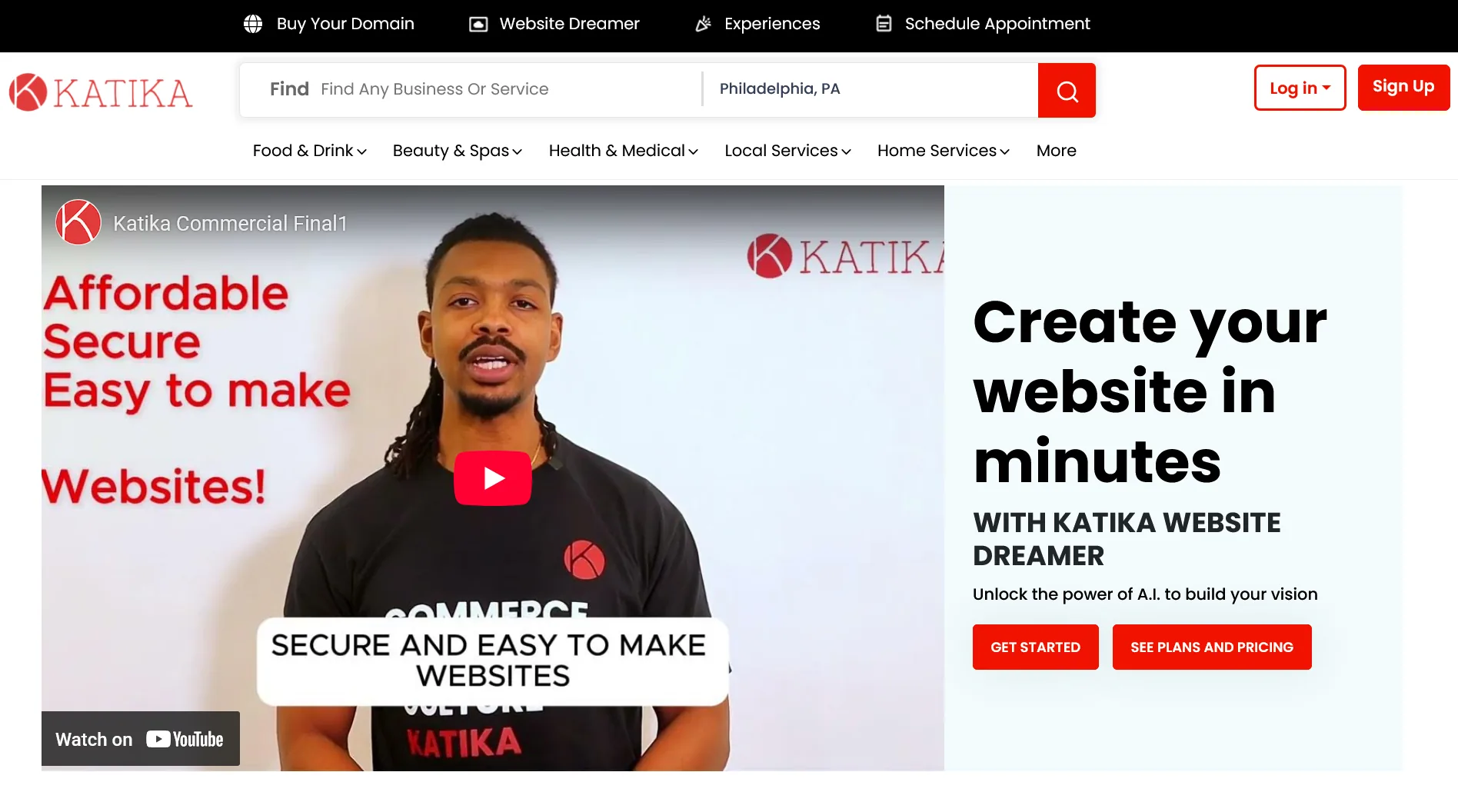
Task: Expand the Home Services menu
Action: (944, 151)
